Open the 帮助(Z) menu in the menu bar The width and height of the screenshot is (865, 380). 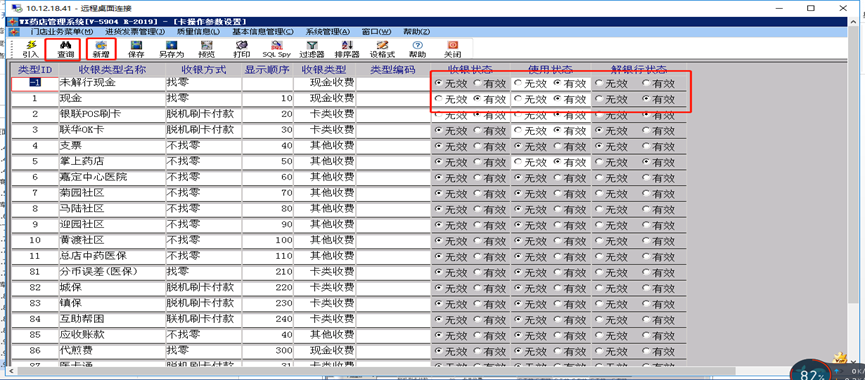click(x=417, y=32)
